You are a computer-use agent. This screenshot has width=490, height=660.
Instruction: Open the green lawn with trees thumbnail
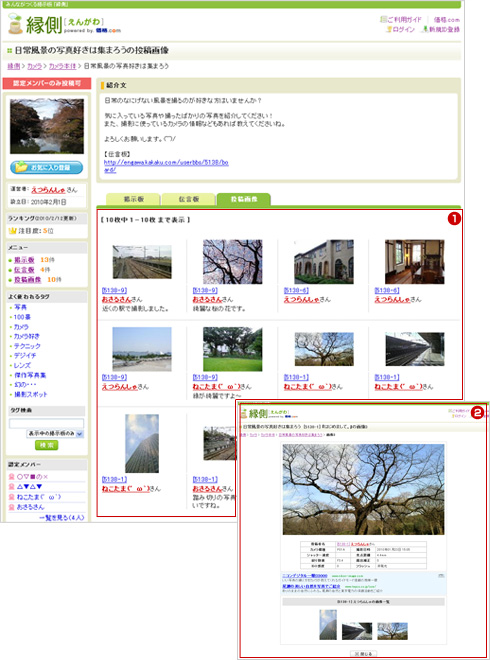click(232, 349)
